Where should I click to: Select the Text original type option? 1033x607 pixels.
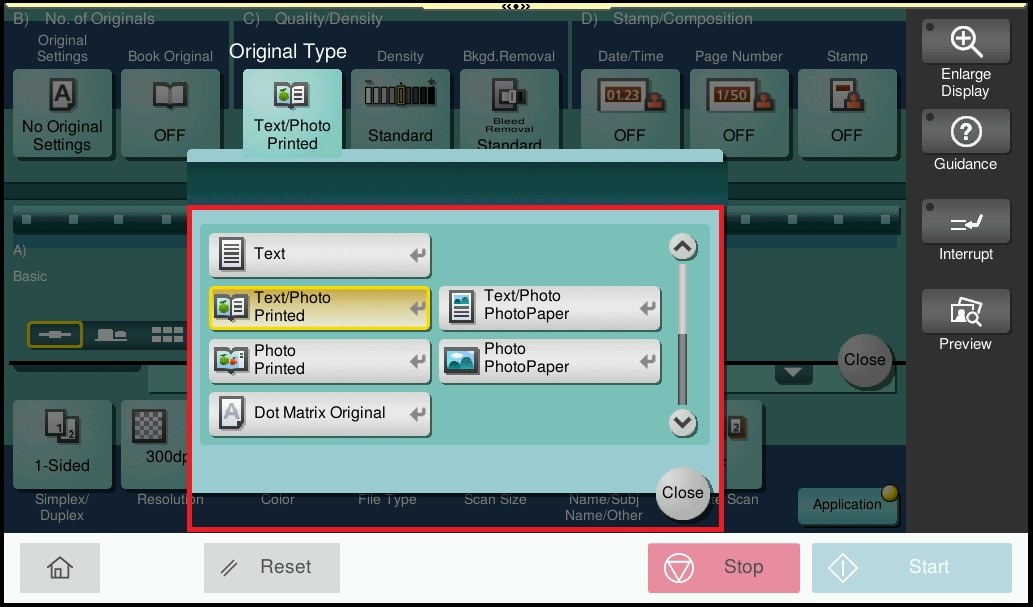pyautogui.click(x=319, y=255)
